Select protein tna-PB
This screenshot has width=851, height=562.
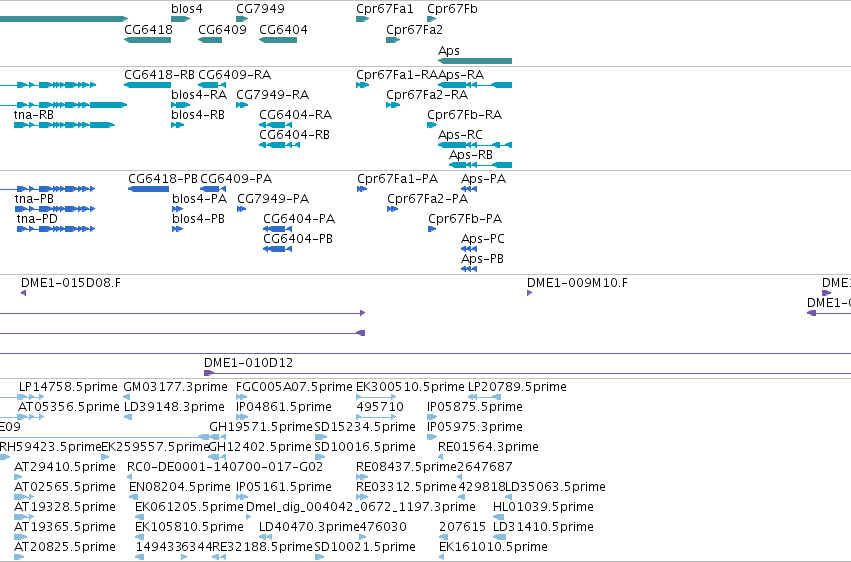(34, 199)
